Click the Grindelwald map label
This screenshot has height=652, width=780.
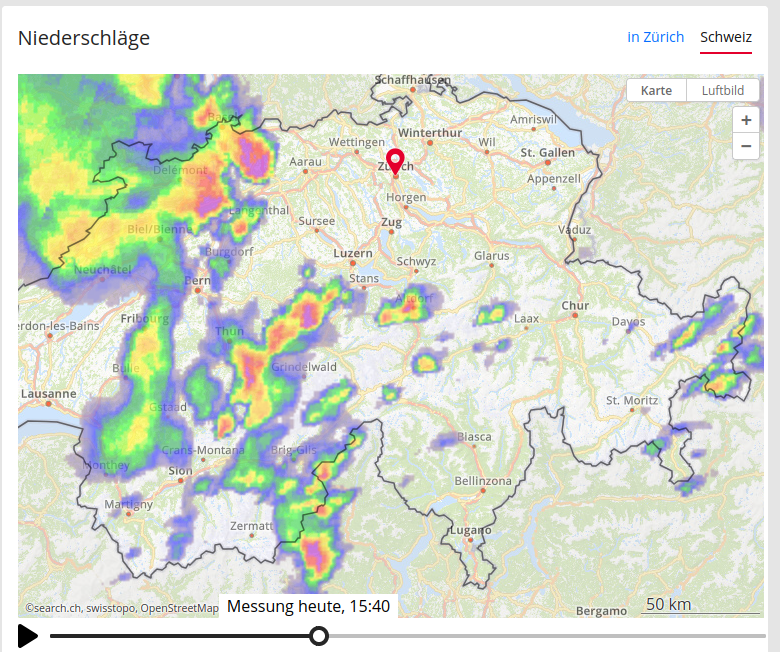304,367
